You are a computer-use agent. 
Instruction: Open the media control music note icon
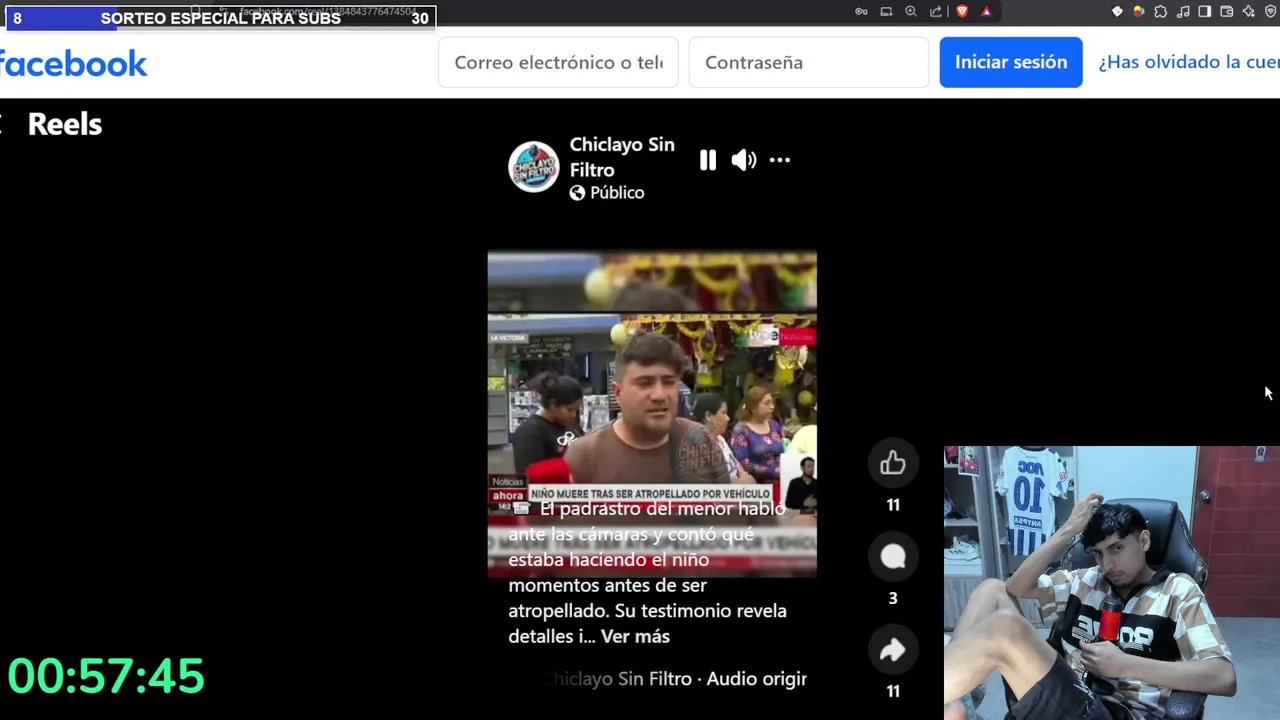tap(1183, 12)
